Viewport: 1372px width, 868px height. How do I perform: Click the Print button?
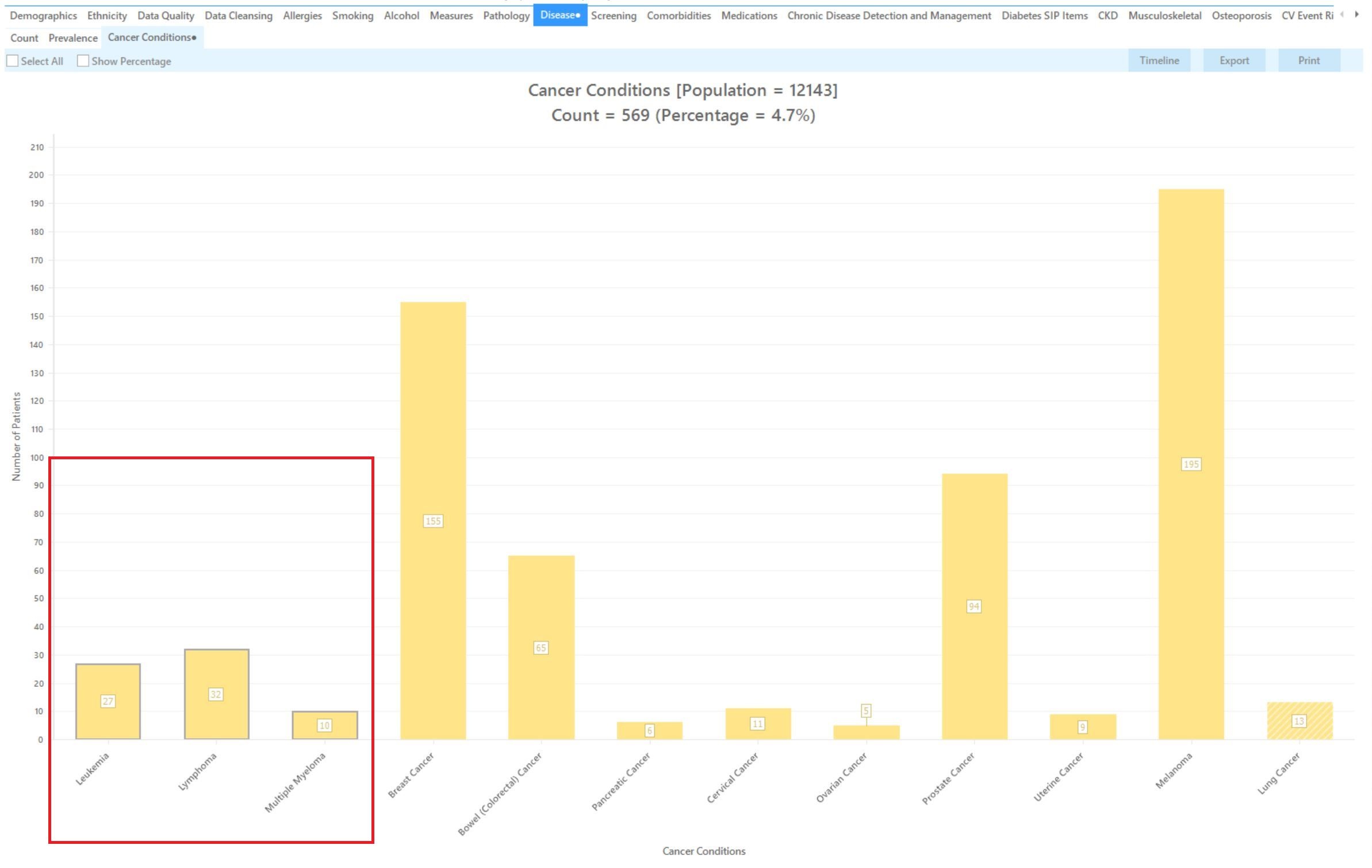(1309, 60)
